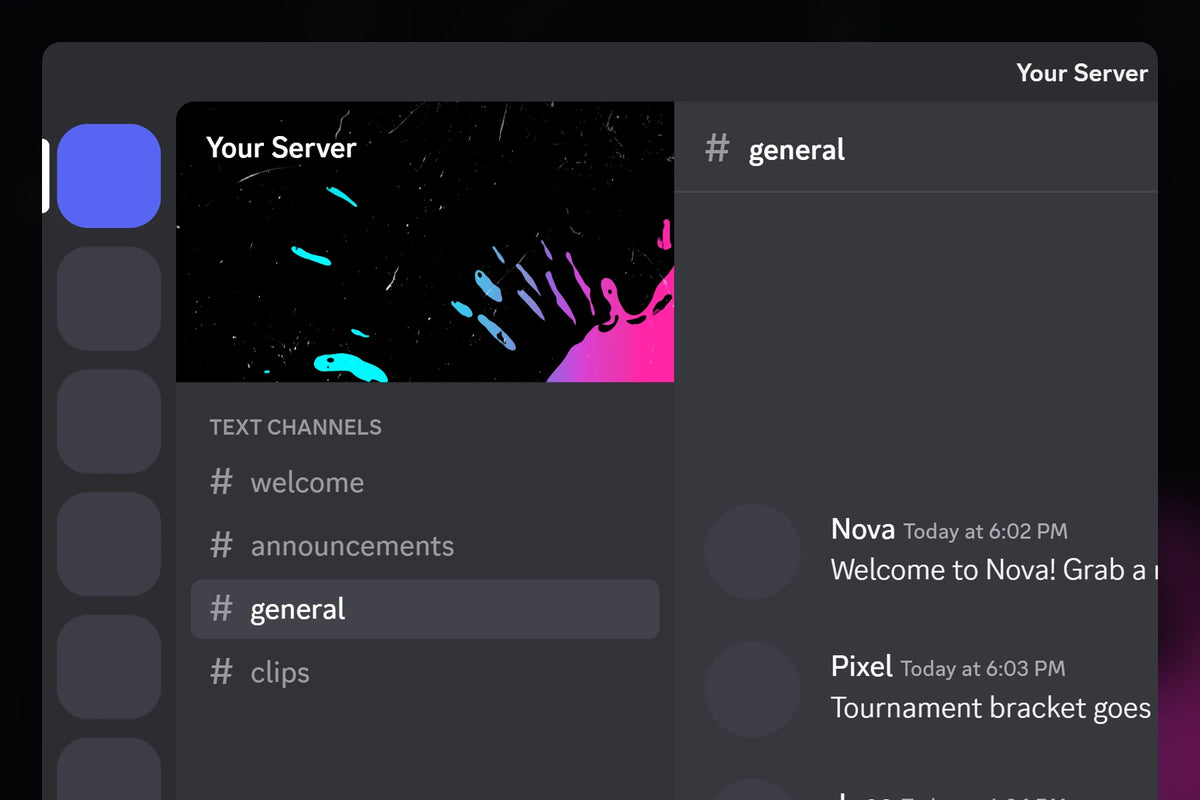Open the announcements text channel
This screenshot has height=800, width=1200.
(425, 546)
